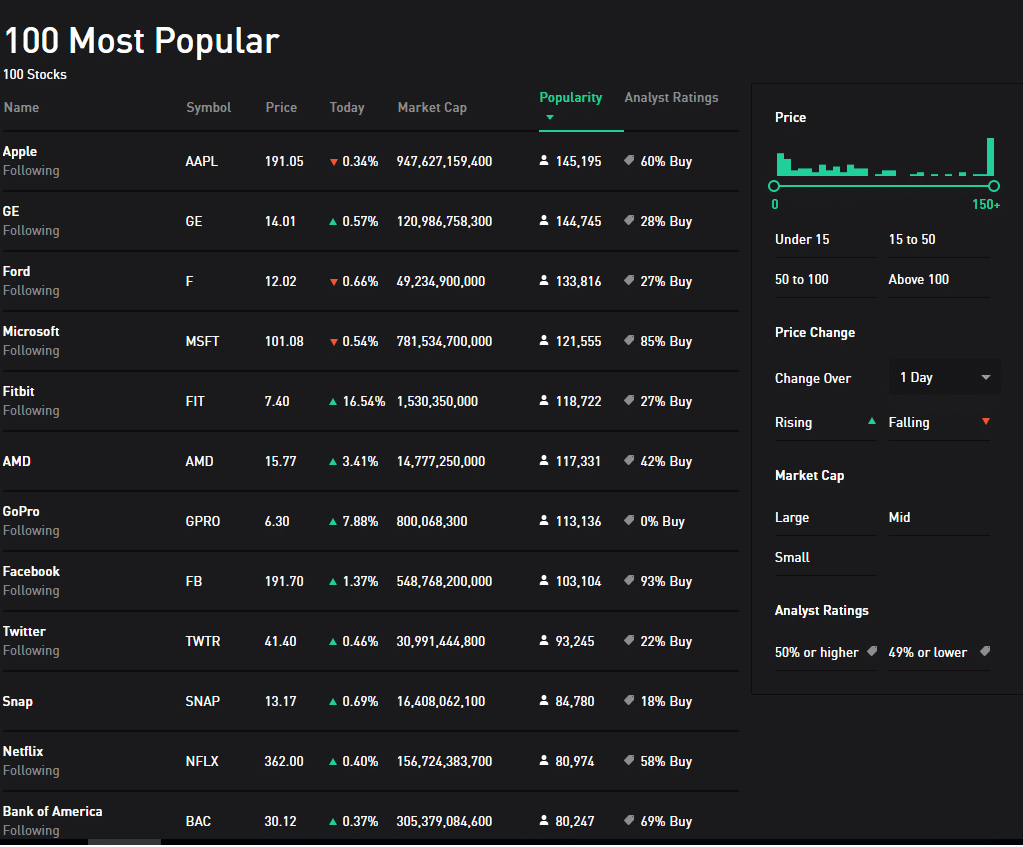Open the Fitbit stock page
Image resolution: width=1023 pixels, height=847 pixels.
tap(18, 392)
